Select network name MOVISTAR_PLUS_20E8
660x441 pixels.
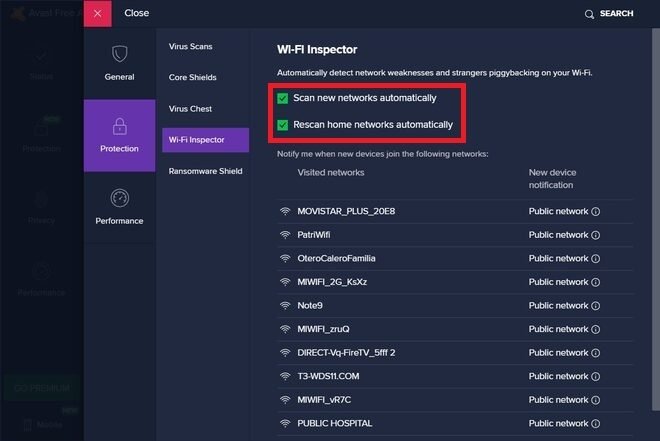[346, 211]
